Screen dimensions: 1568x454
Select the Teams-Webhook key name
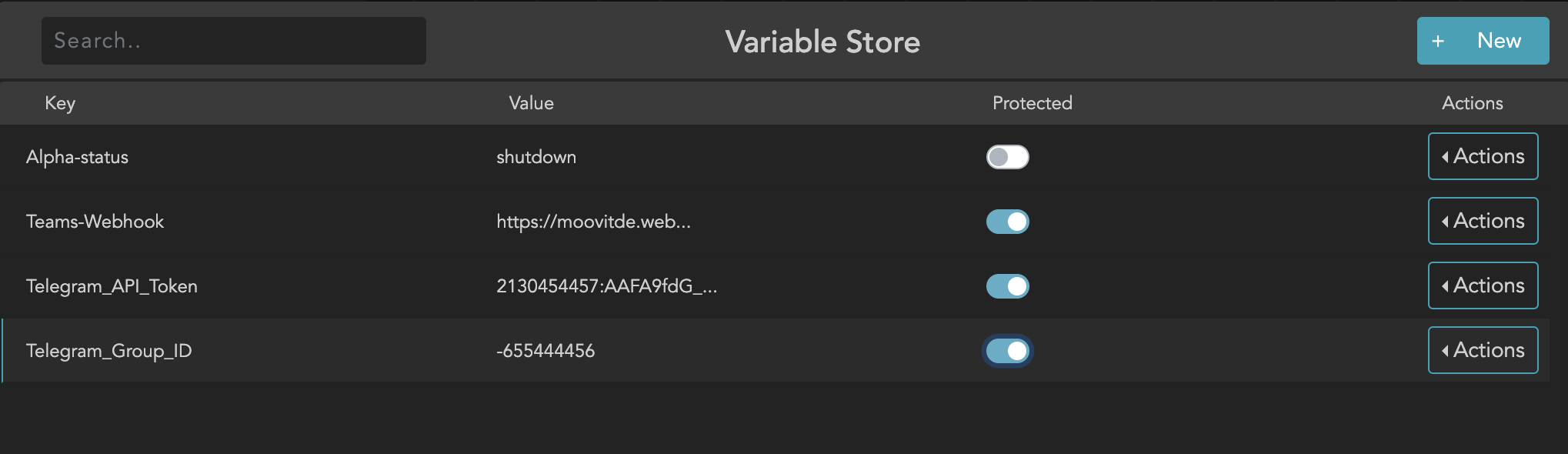click(x=95, y=222)
